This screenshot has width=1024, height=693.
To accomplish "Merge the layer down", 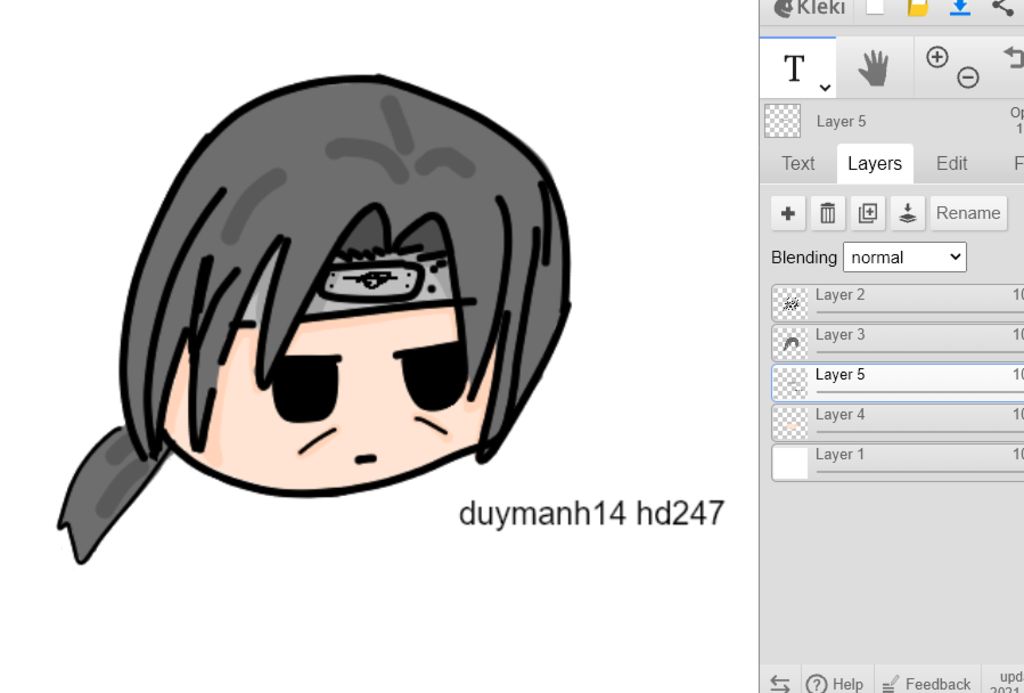I will pos(907,213).
